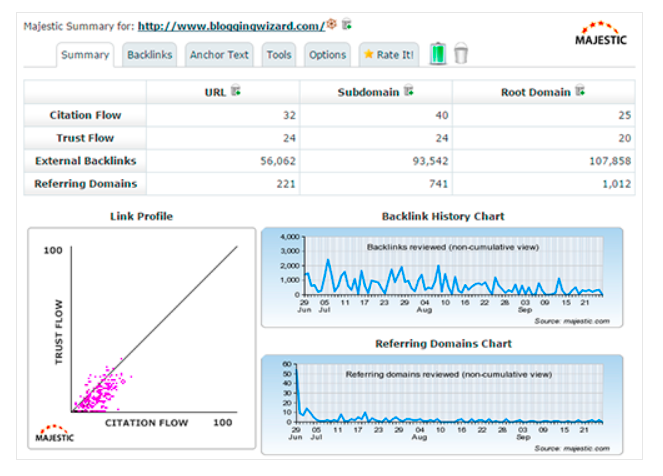Click the Rate It! star button

(x=389, y=55)
